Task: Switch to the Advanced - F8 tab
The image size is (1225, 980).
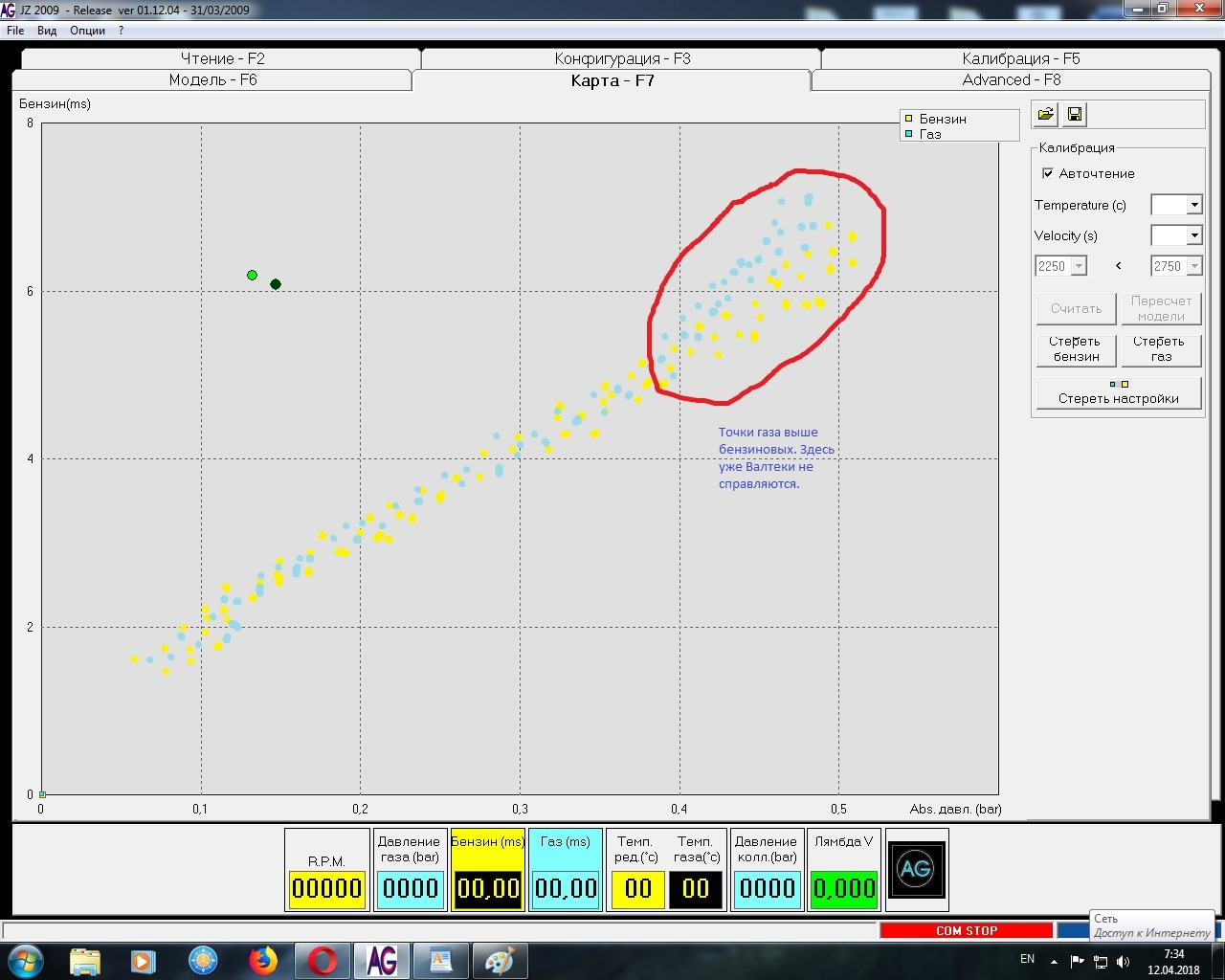Action: 1012,80
